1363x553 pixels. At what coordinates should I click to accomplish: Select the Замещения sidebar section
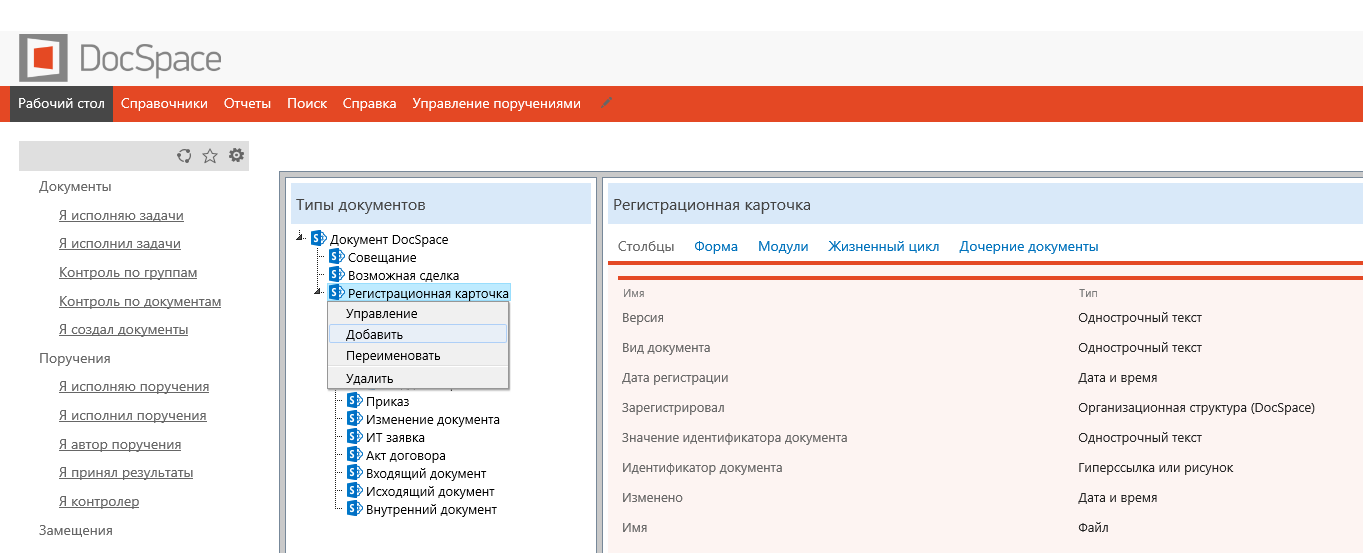(x=76, y=530)
